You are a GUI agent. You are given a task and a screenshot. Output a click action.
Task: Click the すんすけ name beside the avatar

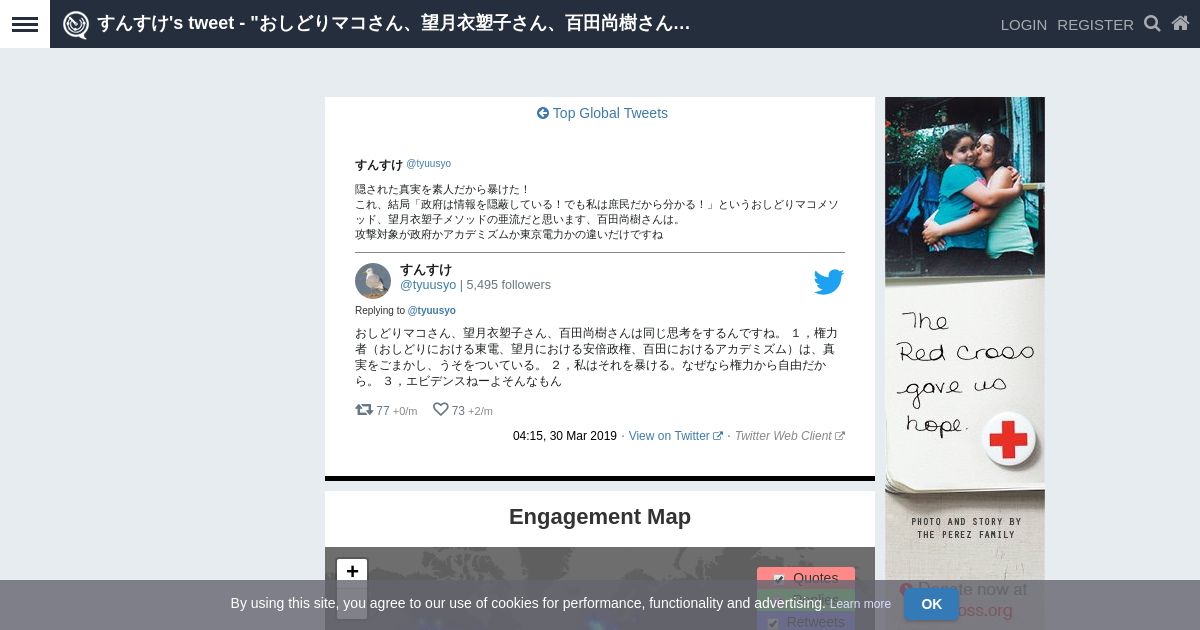coord(426,270)
